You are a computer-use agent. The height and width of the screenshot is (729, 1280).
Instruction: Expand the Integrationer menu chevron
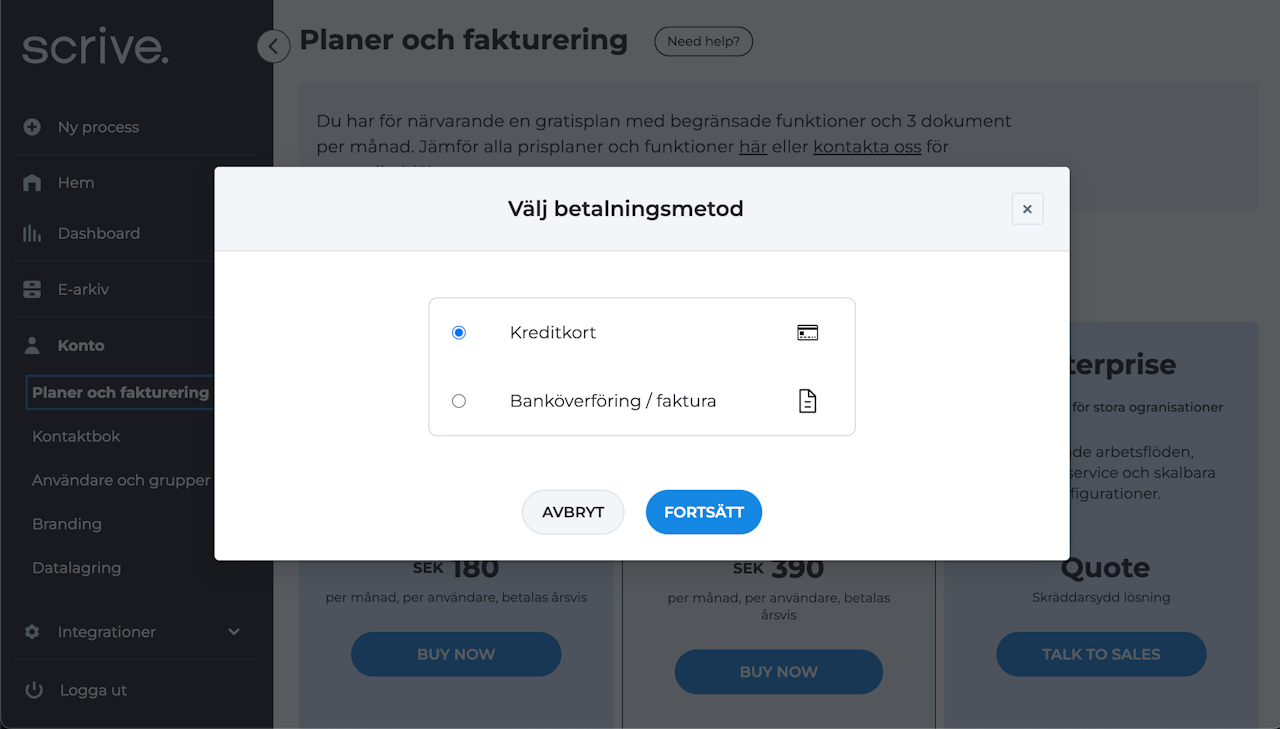coord(234,632)
